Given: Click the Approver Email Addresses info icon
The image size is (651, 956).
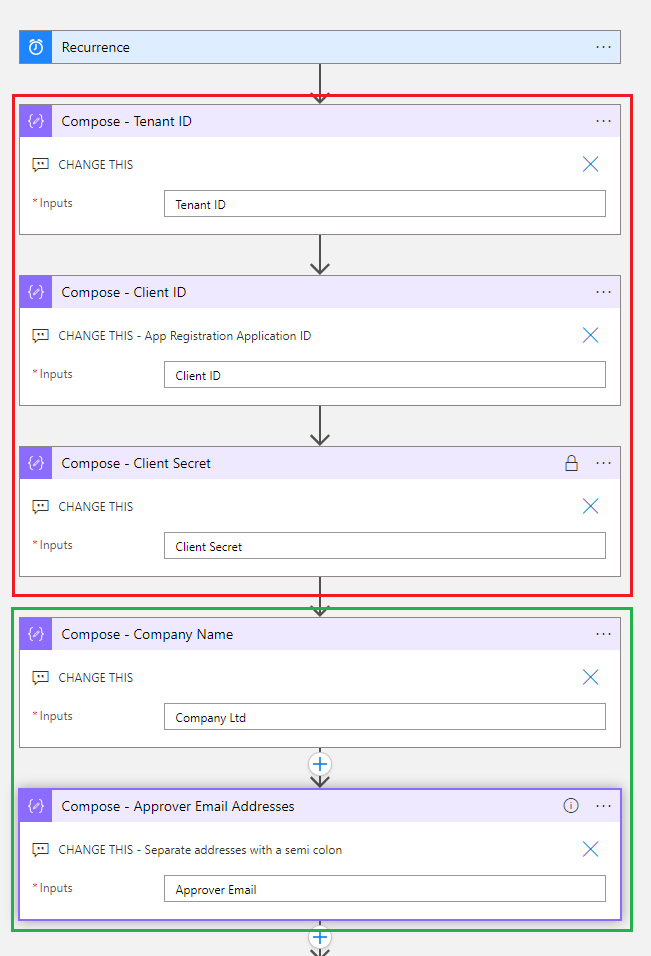Looking at the screenshot, I should [x=571, y=806].
